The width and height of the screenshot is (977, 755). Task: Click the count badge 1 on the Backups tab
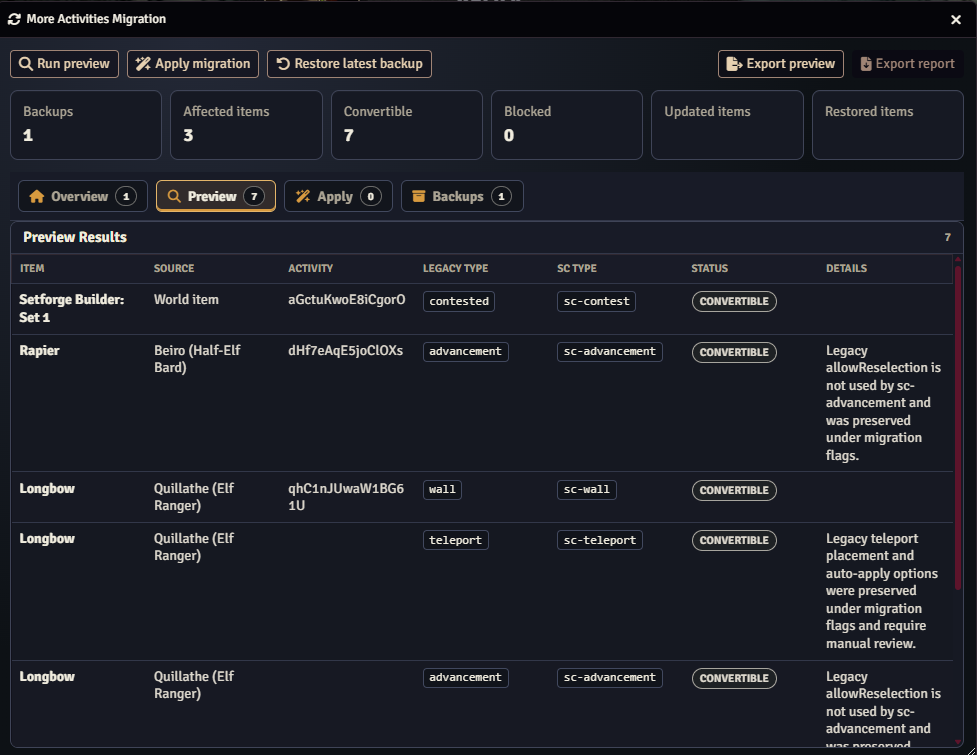[501, 196]
